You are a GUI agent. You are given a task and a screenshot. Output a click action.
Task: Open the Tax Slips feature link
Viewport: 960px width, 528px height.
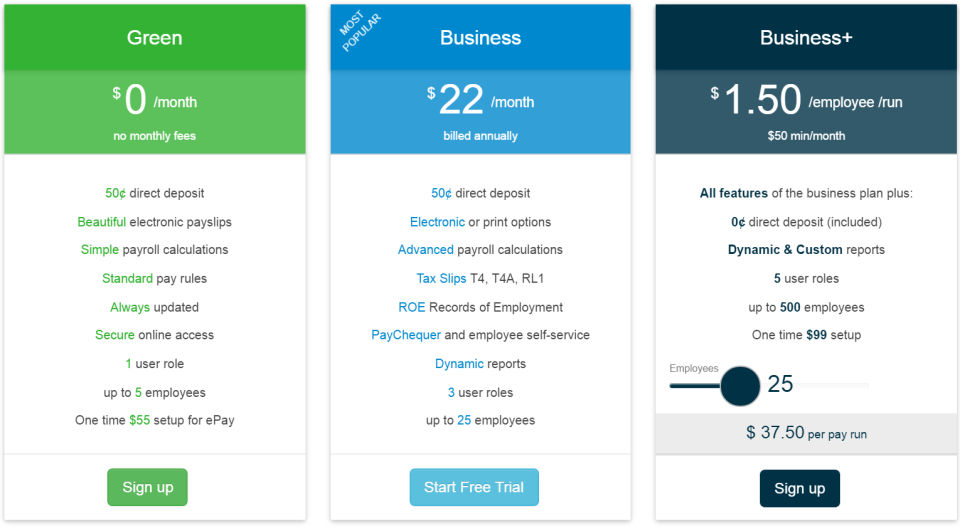(x=441, y=278)
